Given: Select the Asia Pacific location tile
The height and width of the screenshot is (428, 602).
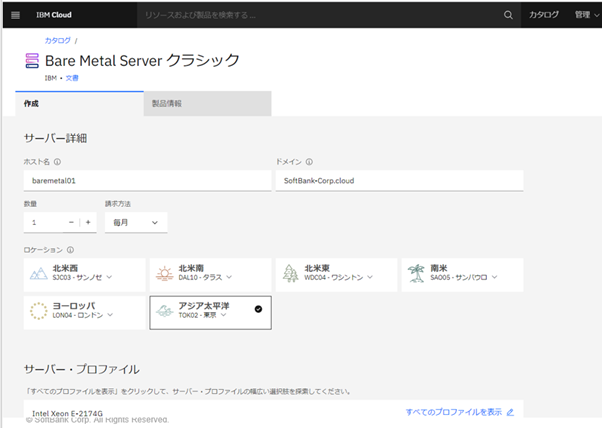Looking at the screenshot, I should [210, 311].
